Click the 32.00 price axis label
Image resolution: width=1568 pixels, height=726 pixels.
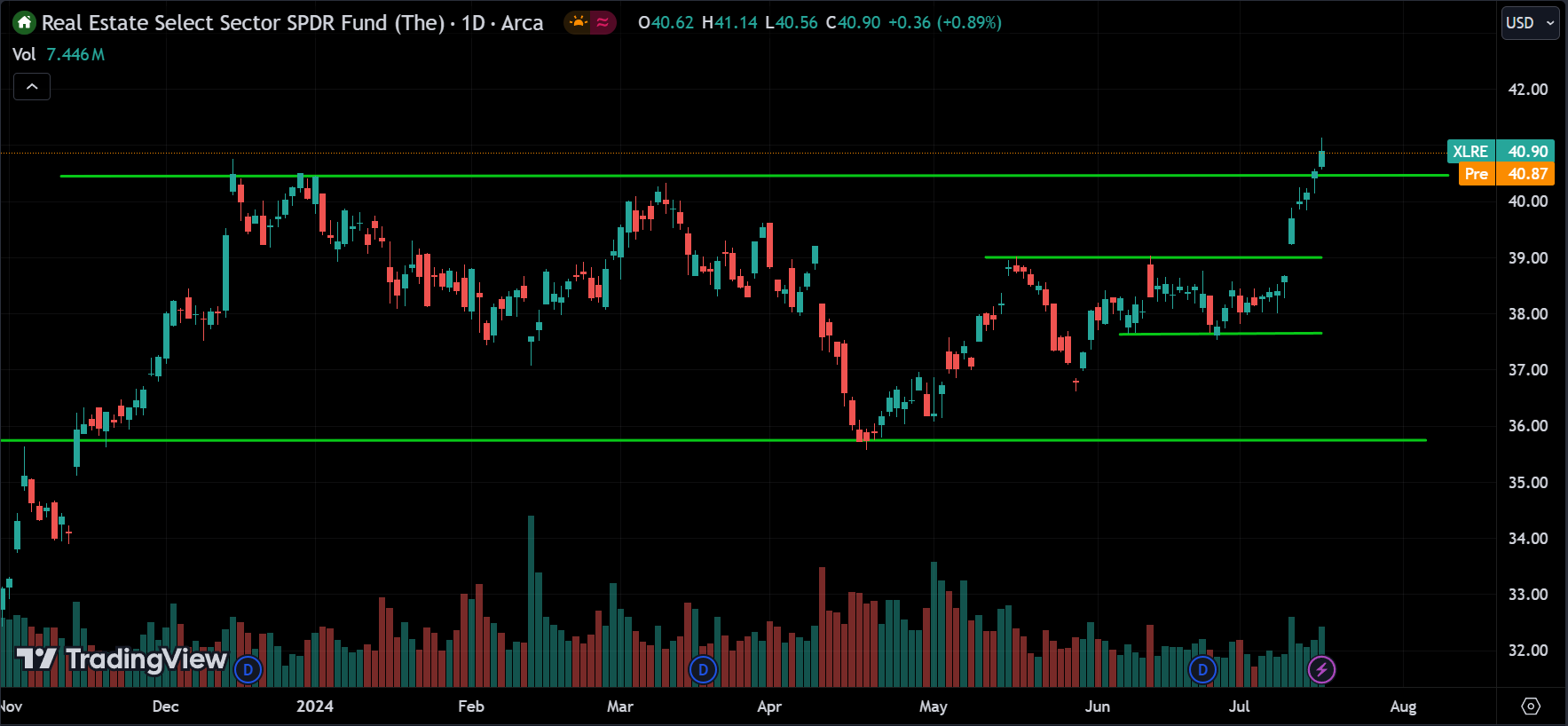coord(1527,651)
